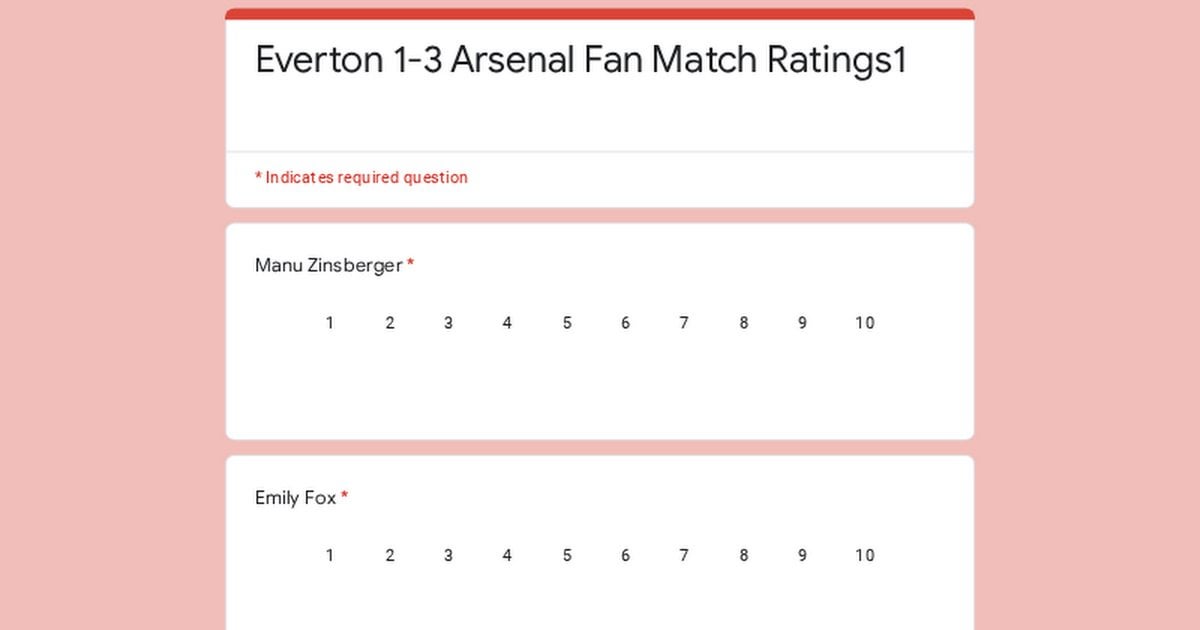Give Manu Zinsberger an 8

743,323
